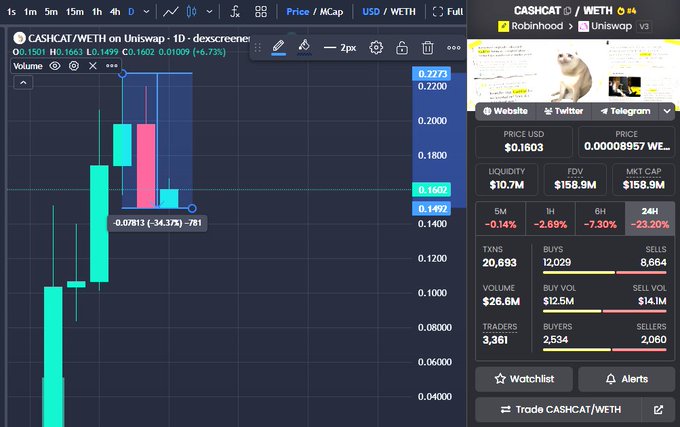Select the 5M change tab
The width and height of the screenshot is (680, 427).
[500, 218]
